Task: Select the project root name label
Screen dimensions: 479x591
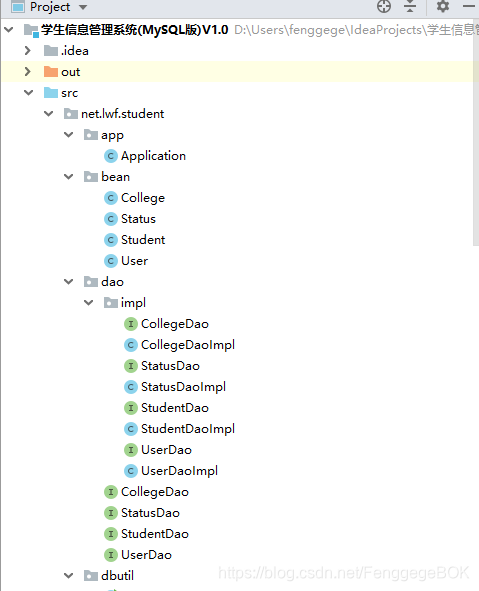Action: pos(135,30)
